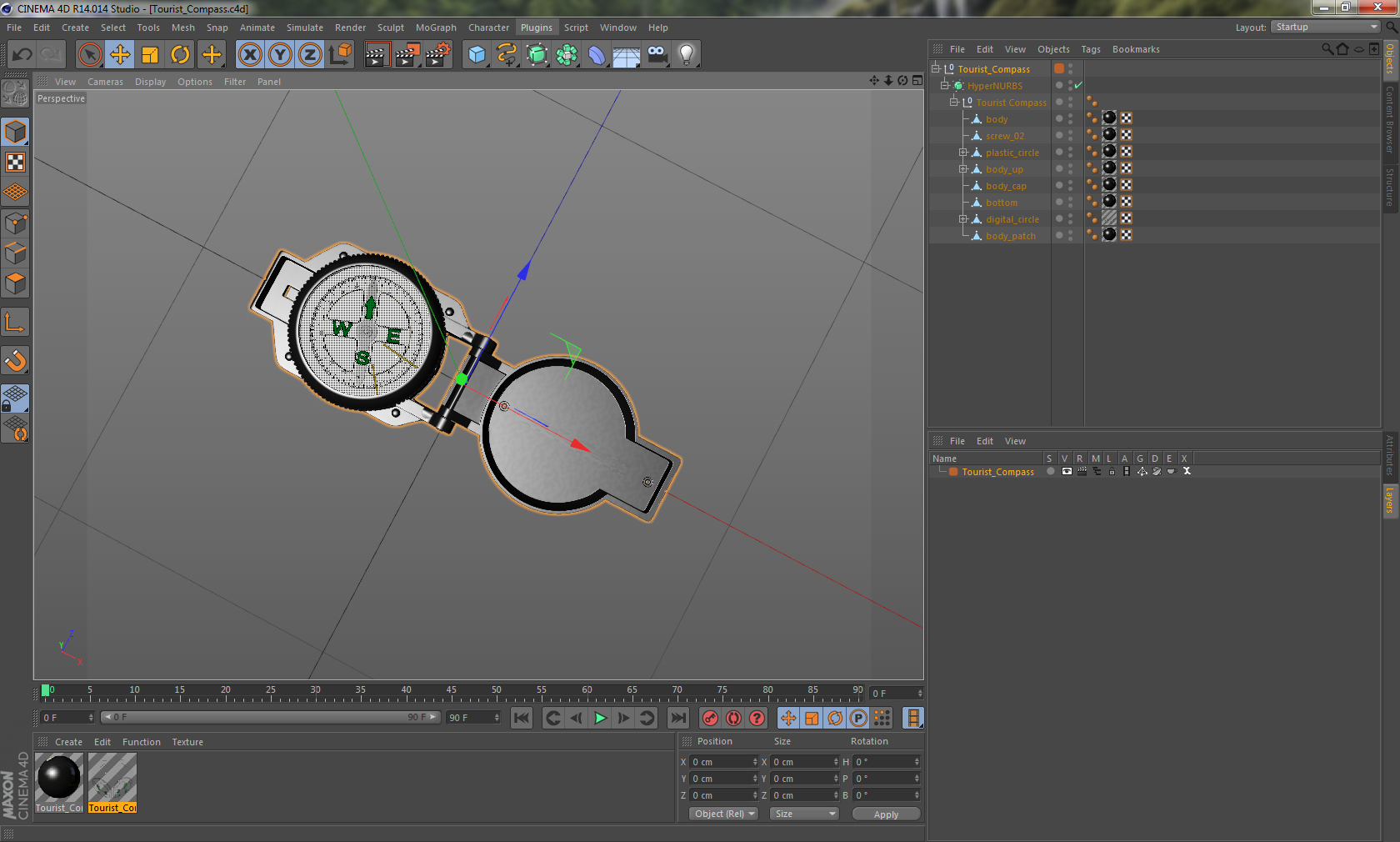Toggle X axis lock

250,55
